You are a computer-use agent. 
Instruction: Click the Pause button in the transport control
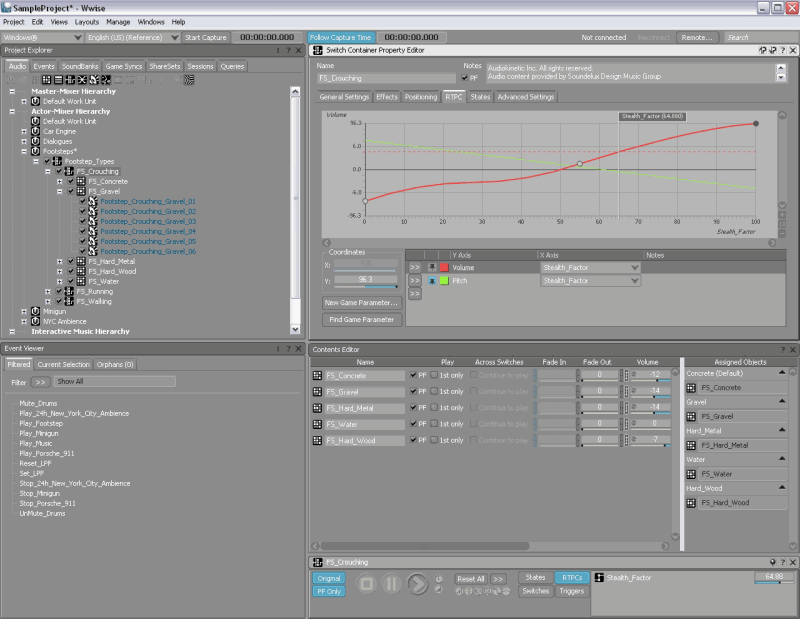pyautogui.click(x=391, y=584)
